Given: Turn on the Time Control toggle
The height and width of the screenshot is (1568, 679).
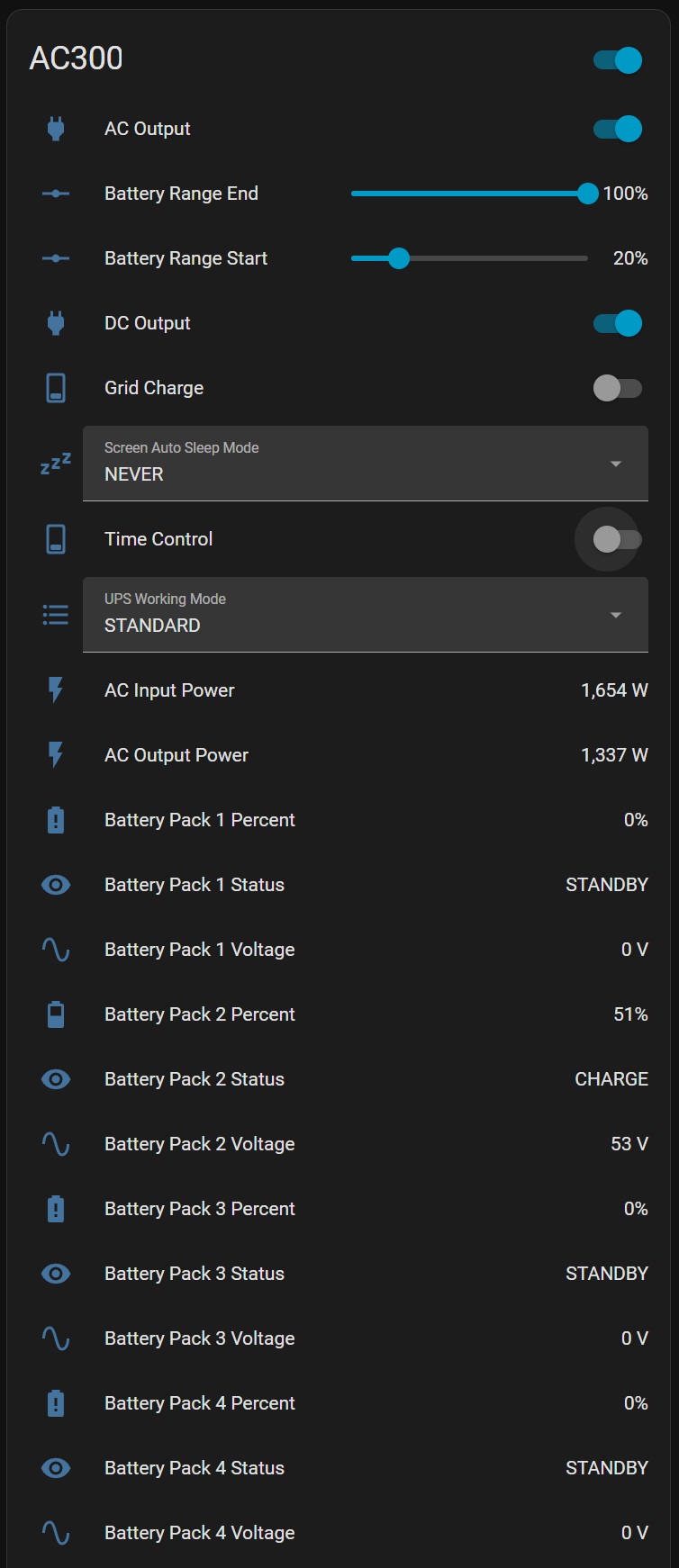Looking at the screenshot, I should pos(618,539).
